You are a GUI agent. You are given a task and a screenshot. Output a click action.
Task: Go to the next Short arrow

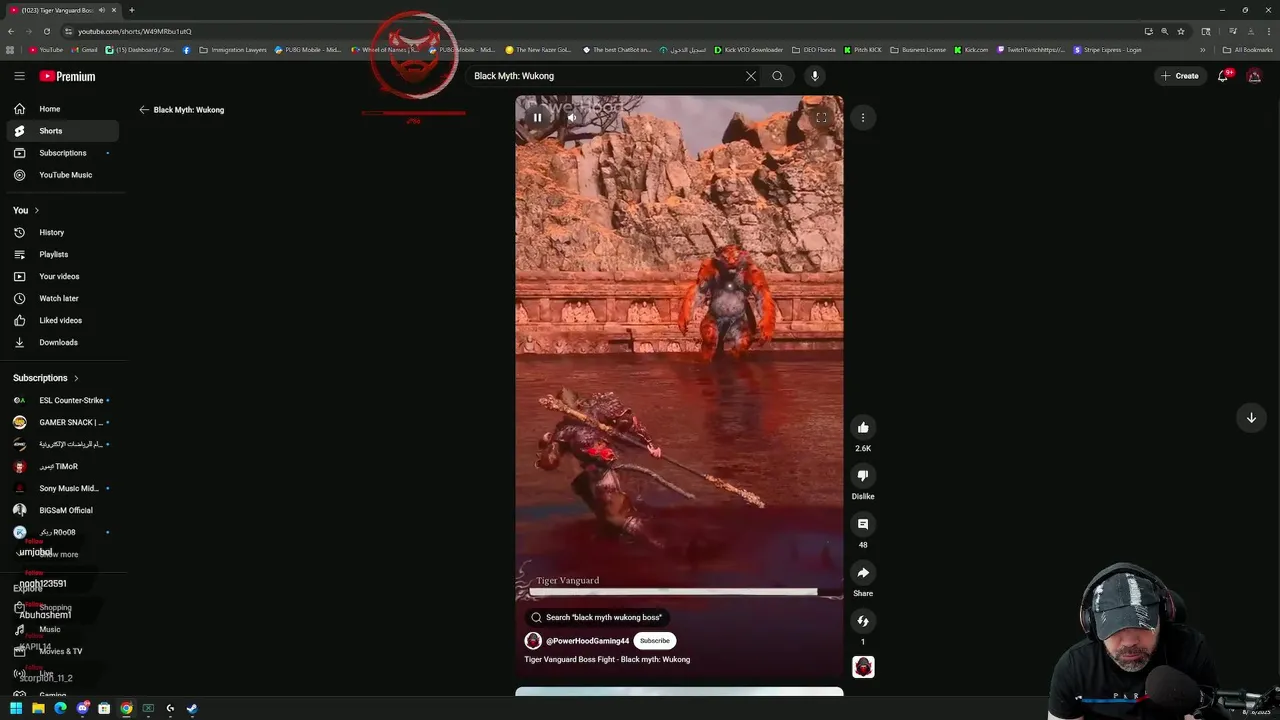tap(1251, 418)
